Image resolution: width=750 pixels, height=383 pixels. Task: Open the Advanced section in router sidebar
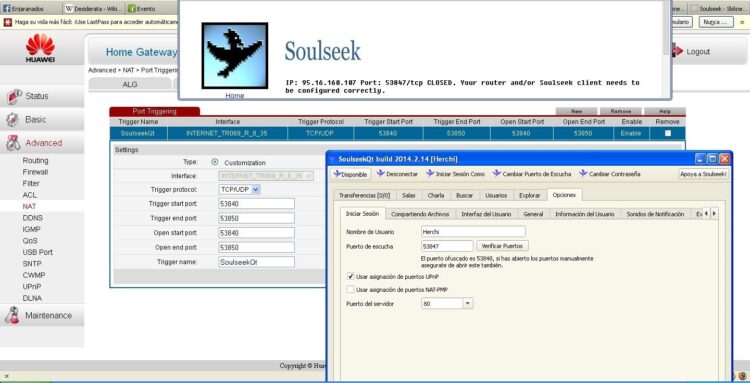click(x=42, y=143)
